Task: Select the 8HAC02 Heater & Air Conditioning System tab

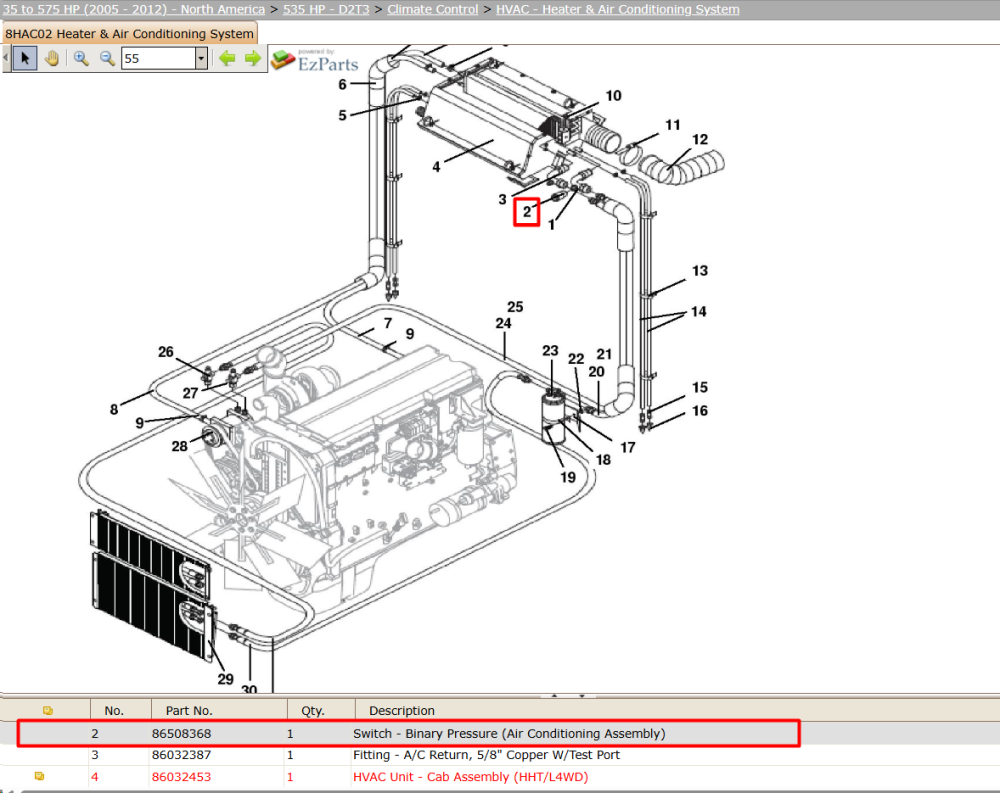Action: tap(129, 34)
